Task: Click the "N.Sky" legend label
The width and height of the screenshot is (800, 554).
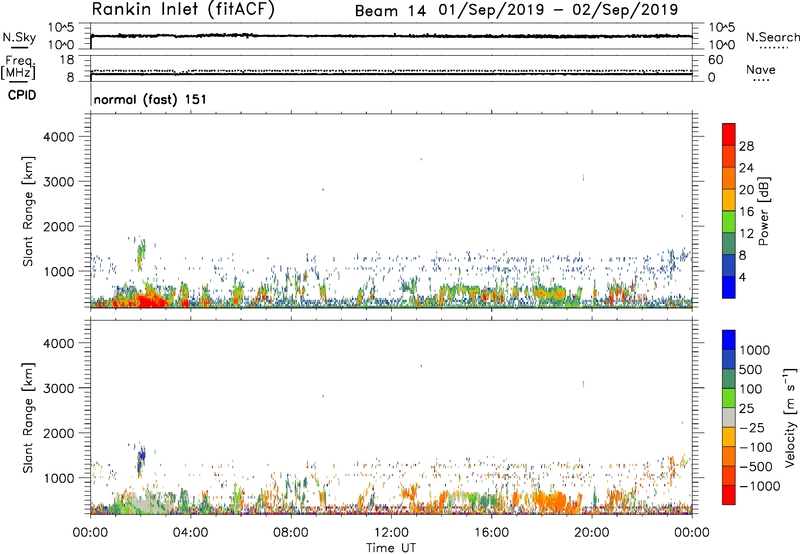Action: pos(19,37)
